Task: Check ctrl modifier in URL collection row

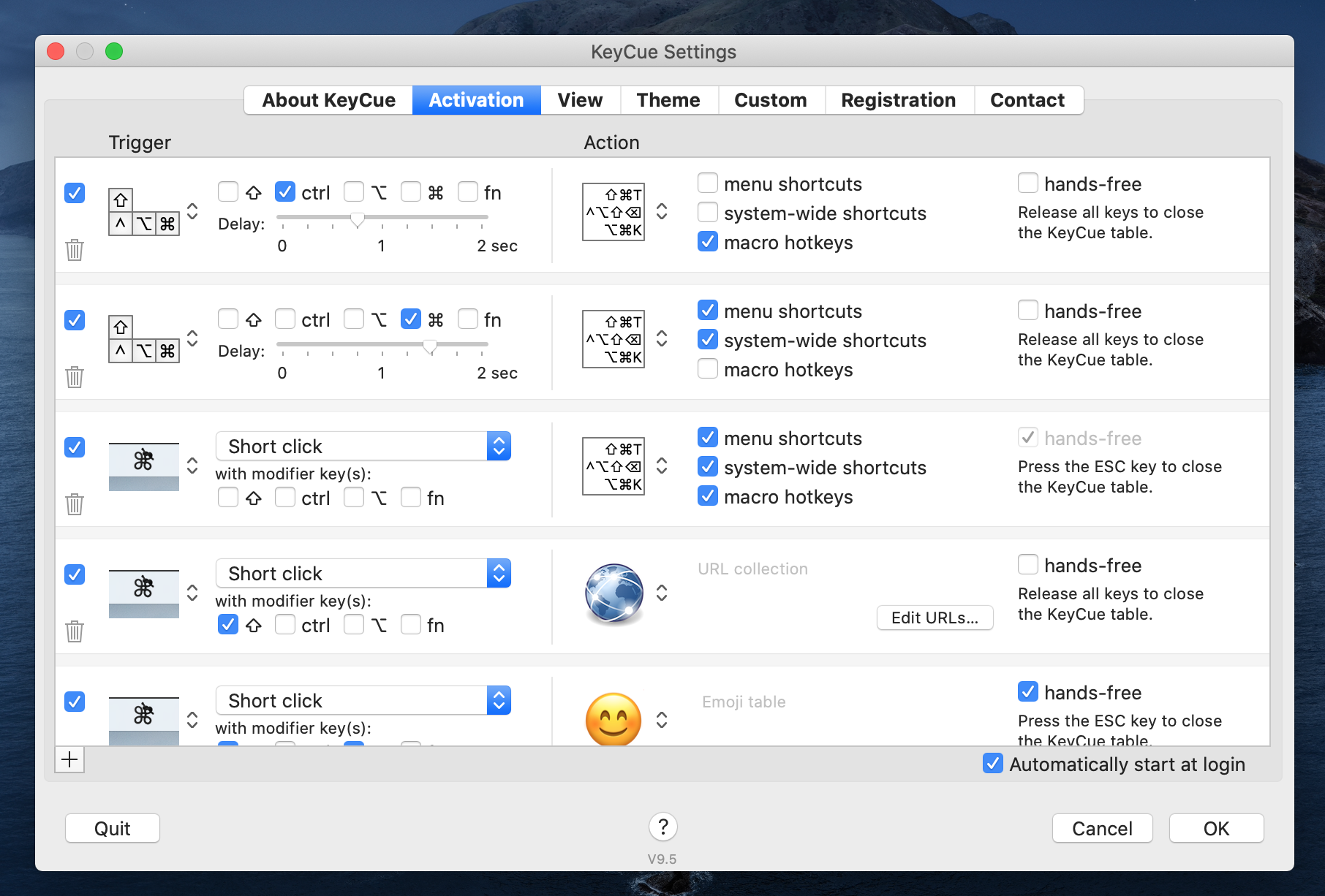Action: coord(285,625)
